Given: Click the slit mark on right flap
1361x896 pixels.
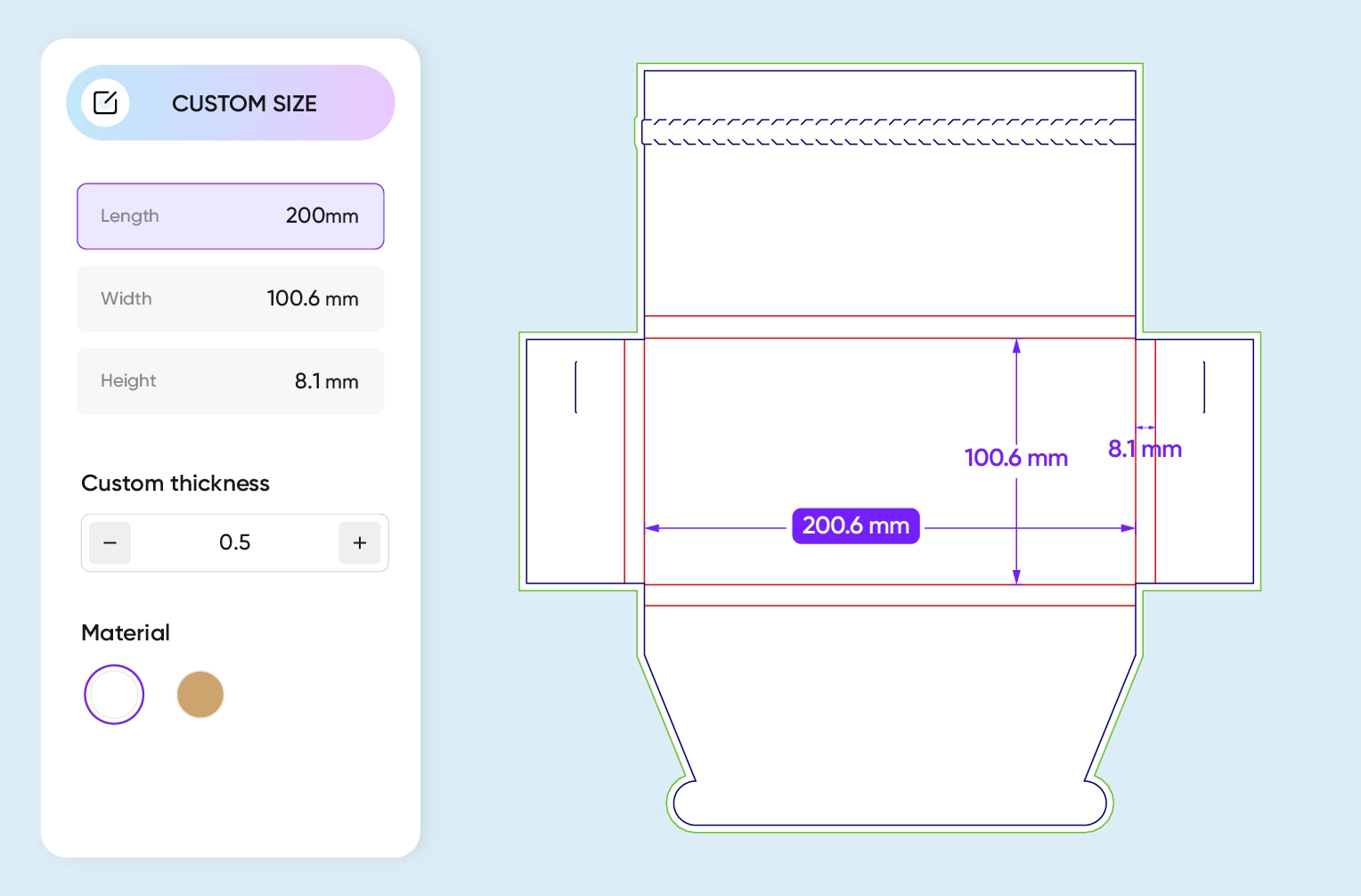Looking at the screenshot, I should [1204, 387].
